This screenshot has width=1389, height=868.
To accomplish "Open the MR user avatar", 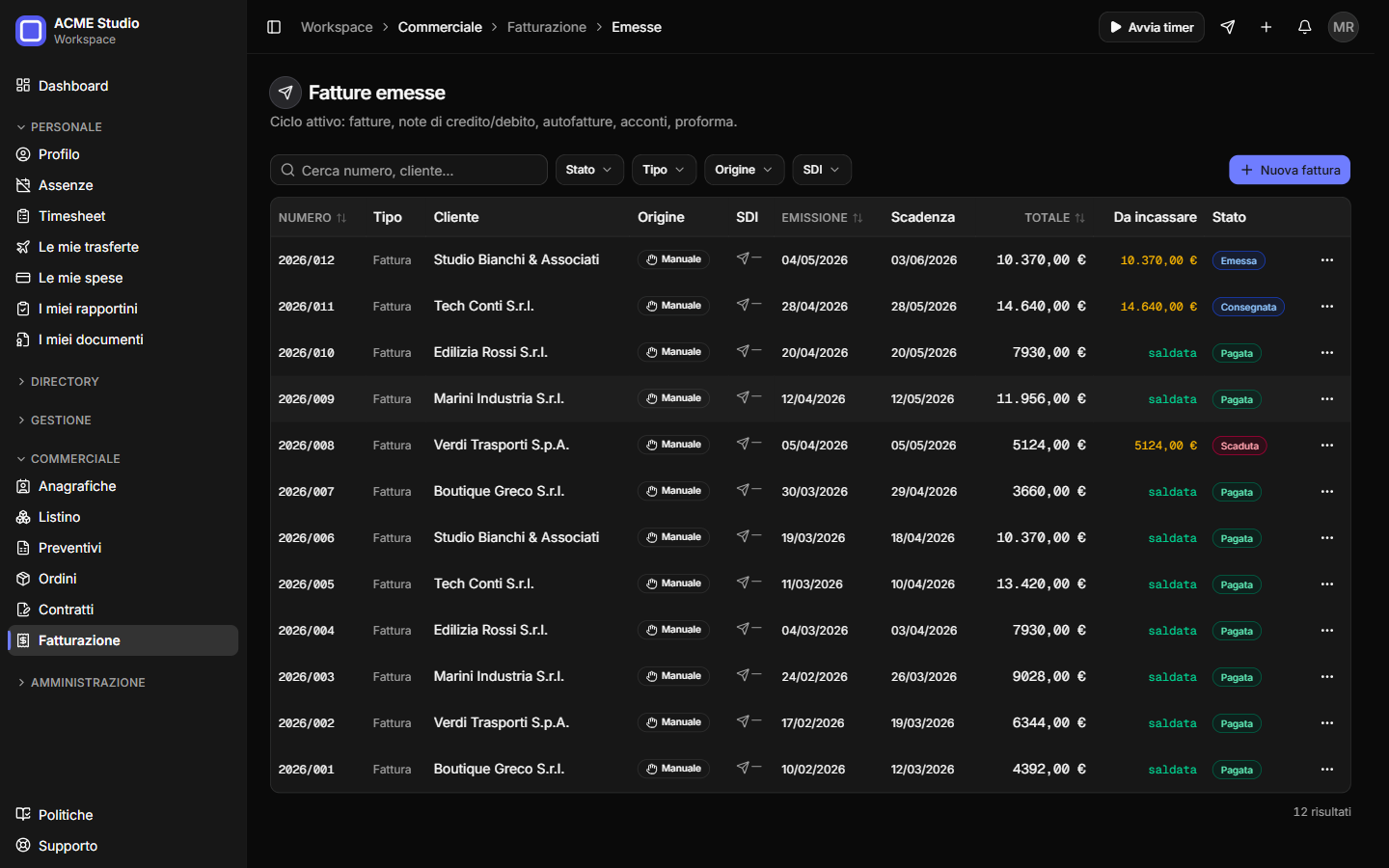I will (x=1344, y=27).
